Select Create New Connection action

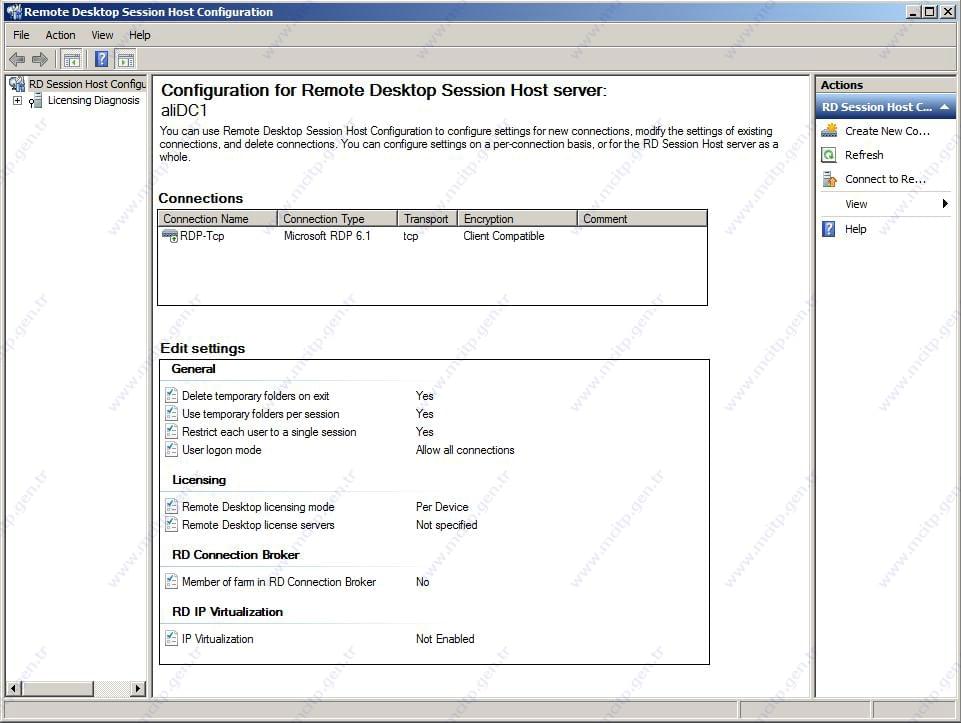point(886,131)
